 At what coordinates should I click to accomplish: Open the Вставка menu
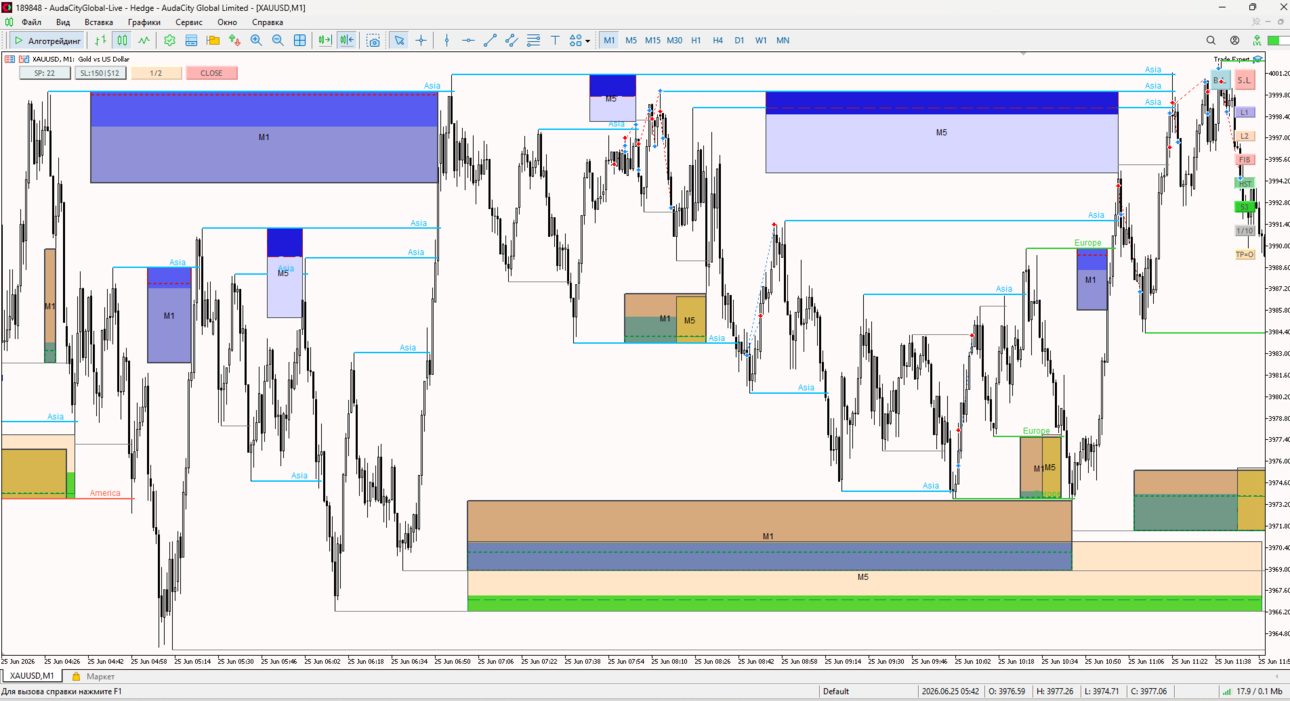(x=99, y=22)
